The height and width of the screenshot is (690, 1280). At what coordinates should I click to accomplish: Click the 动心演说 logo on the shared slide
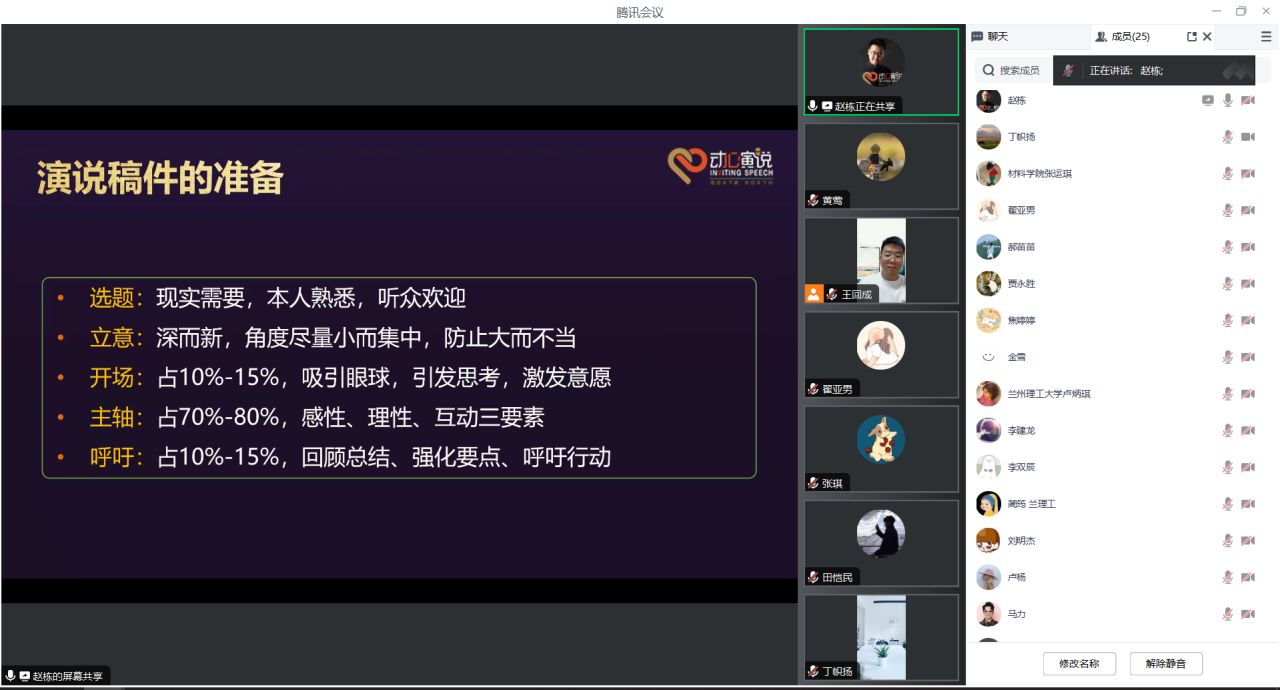720,165
